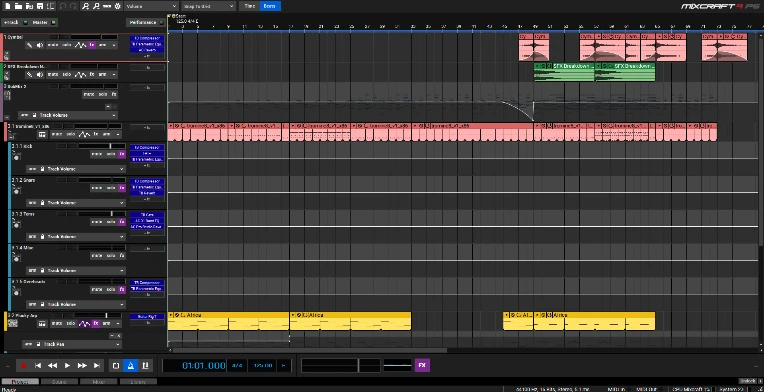764x392 pixels.
Task: Mute the Kick track
Action: click(96, 154)
